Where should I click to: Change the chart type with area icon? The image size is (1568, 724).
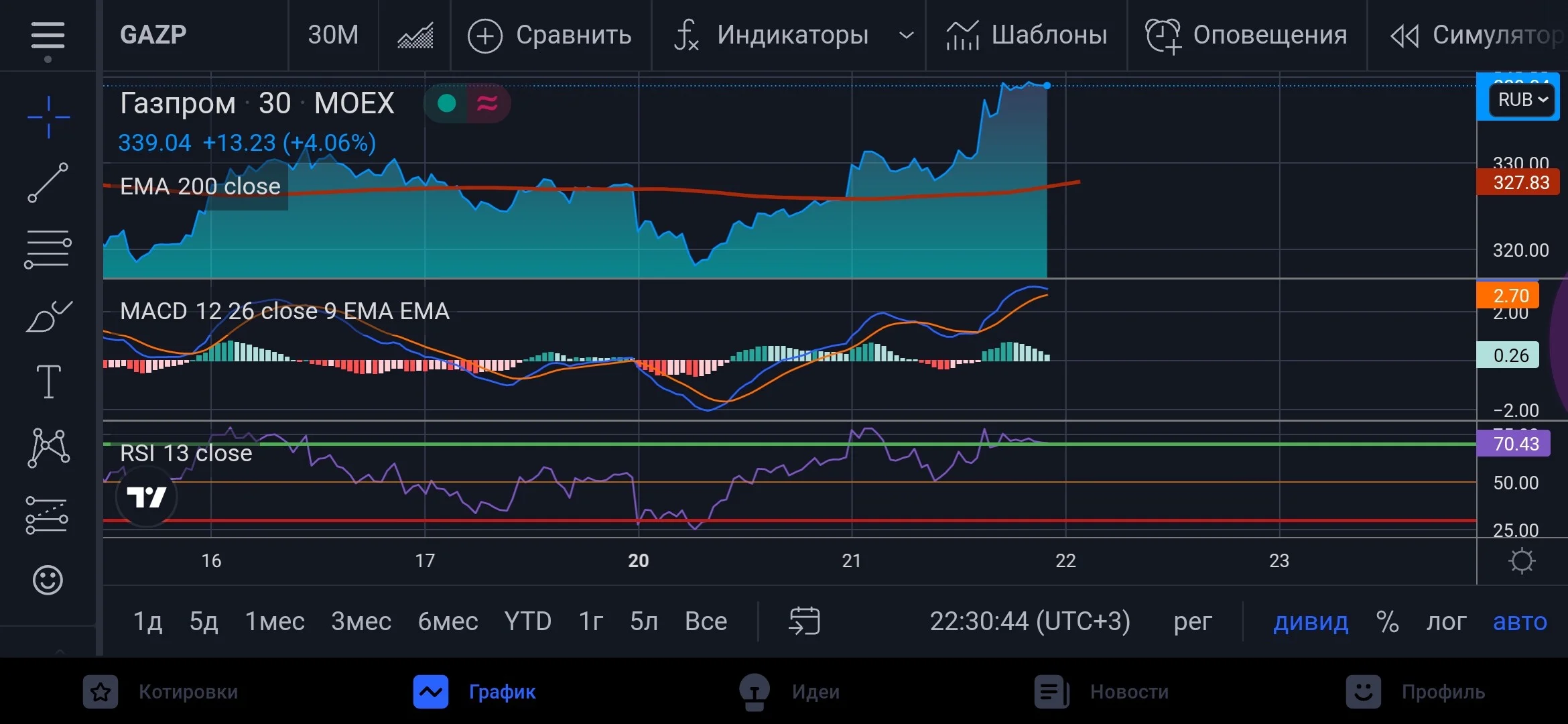[x=415, y=36]
